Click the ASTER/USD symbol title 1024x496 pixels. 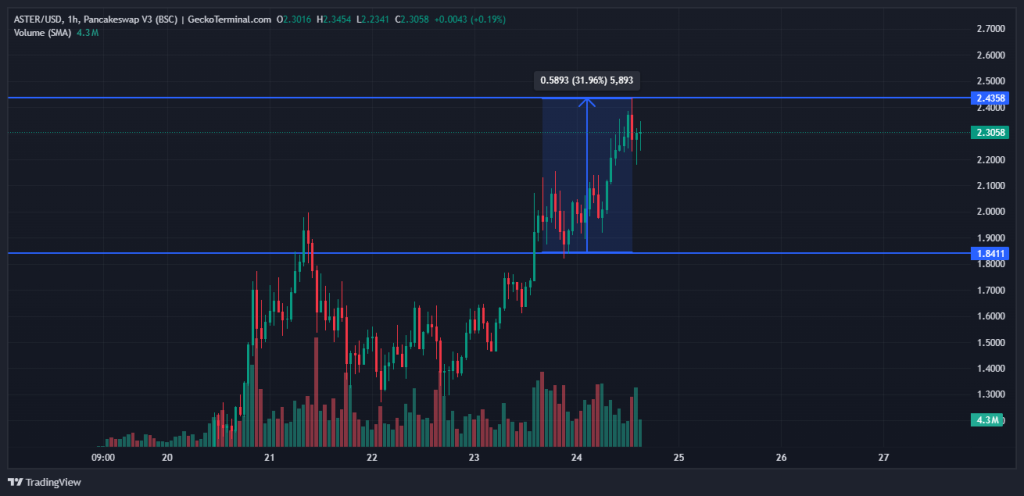point(38,20)
